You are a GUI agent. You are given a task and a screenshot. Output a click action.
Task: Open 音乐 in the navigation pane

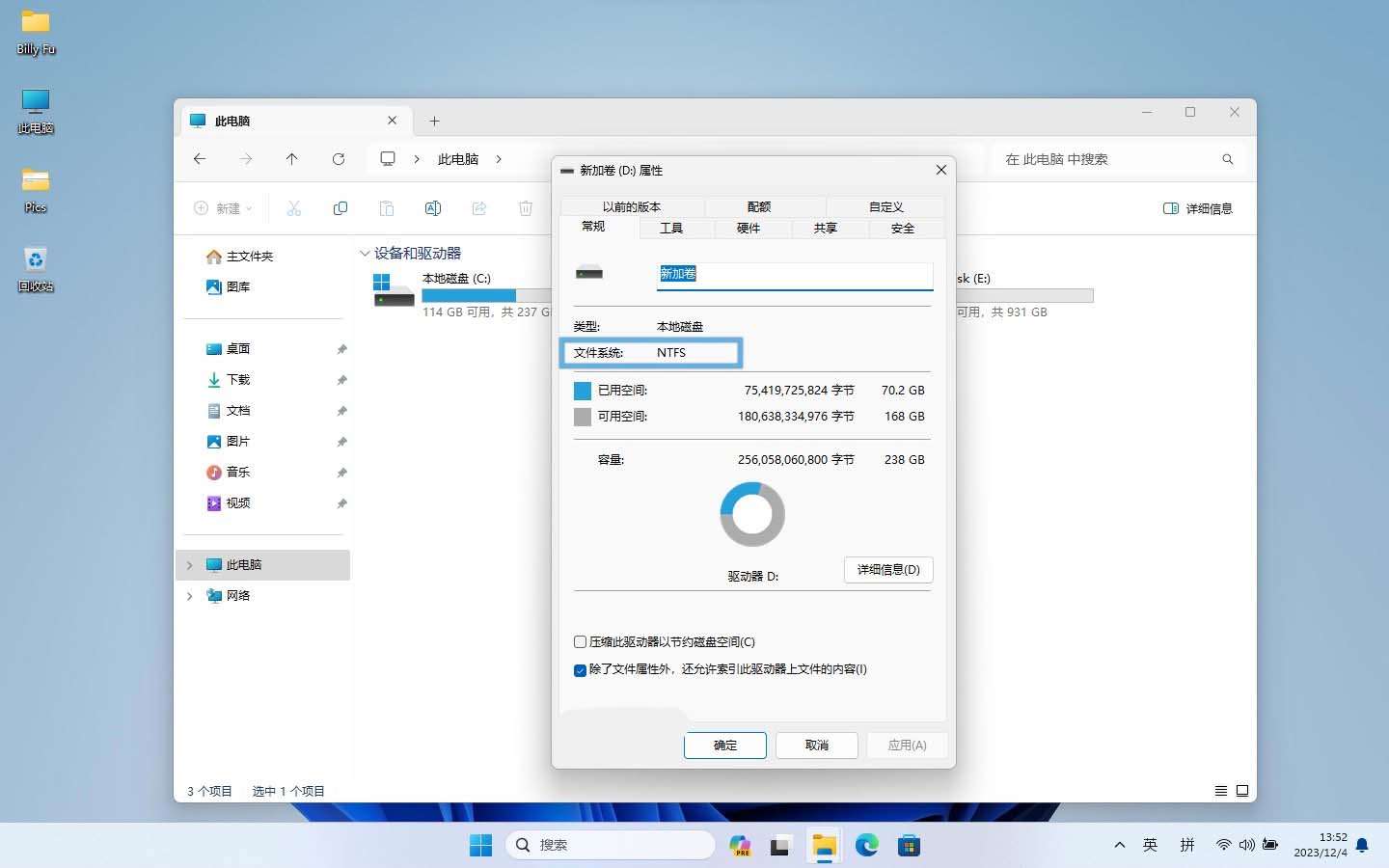click(x=229, y=473)
